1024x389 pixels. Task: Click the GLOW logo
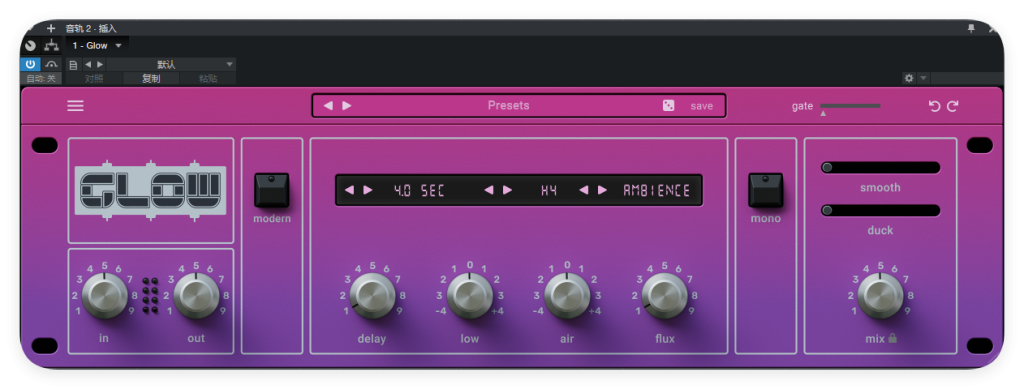(x=150, y=190)
